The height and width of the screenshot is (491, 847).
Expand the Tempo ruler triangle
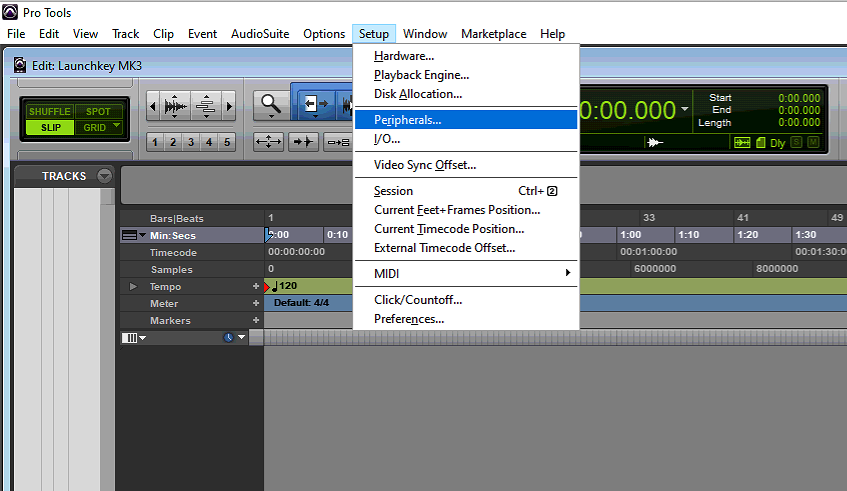click(x=133, y=286)
